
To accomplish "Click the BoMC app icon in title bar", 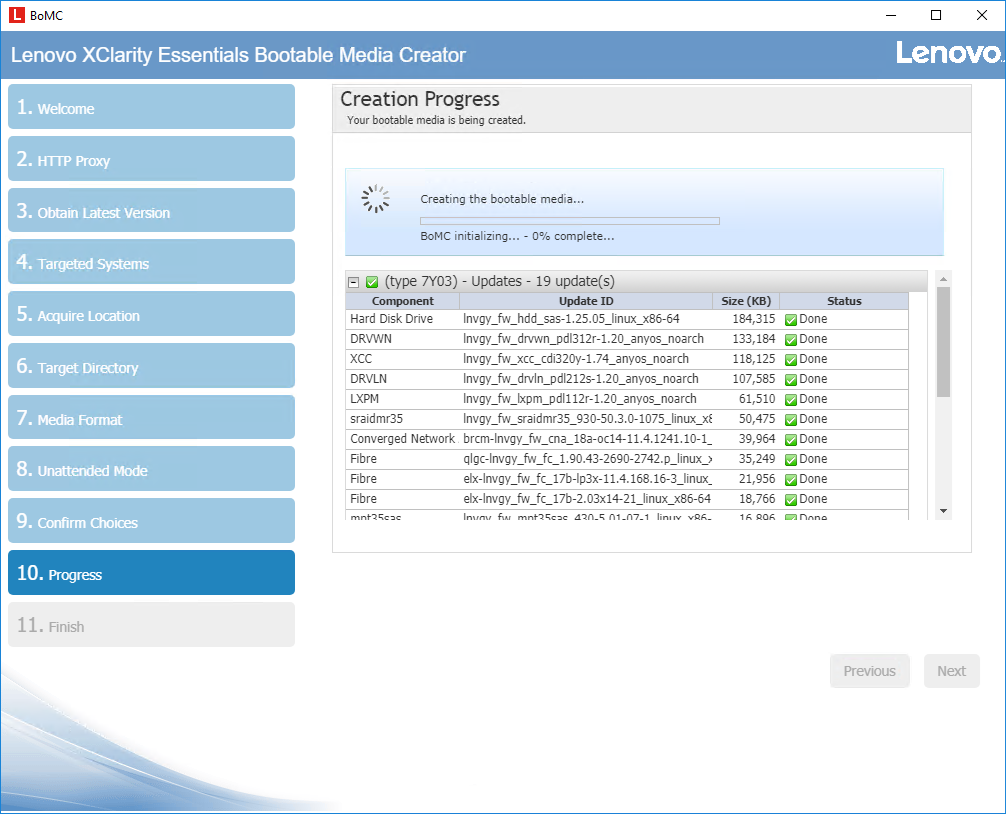I will [x=17, y=15].
